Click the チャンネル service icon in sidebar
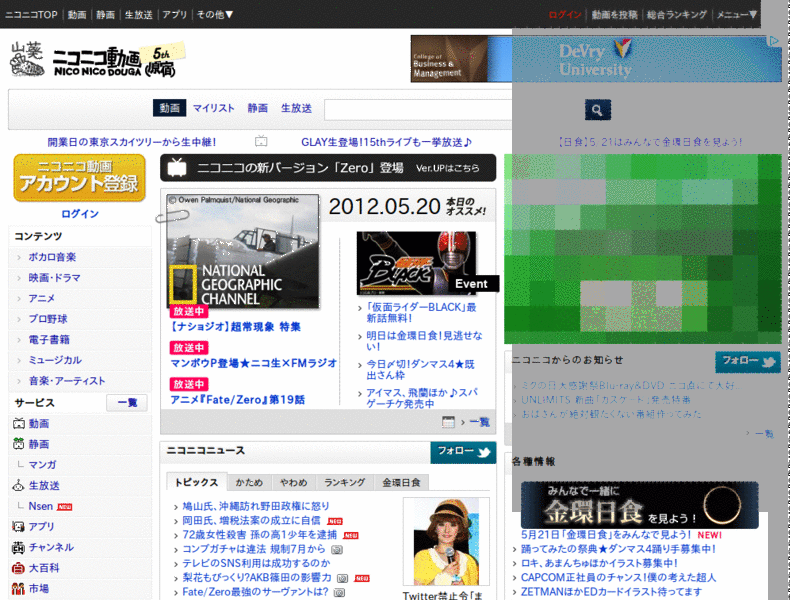Image resolution: width=800 pixels, height=600 pixels. pos(18,547)
